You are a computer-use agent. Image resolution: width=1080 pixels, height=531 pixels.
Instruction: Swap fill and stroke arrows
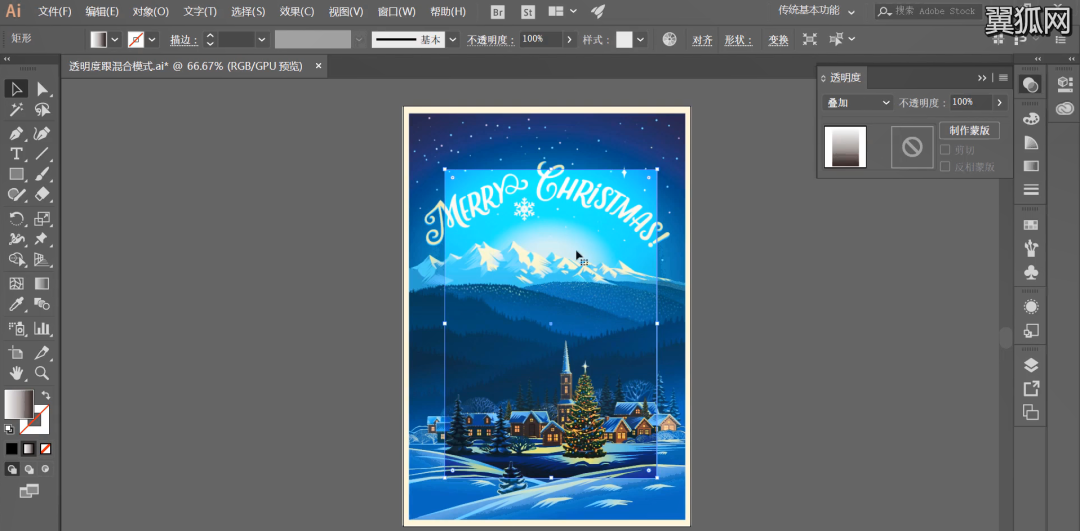point(45,395)
